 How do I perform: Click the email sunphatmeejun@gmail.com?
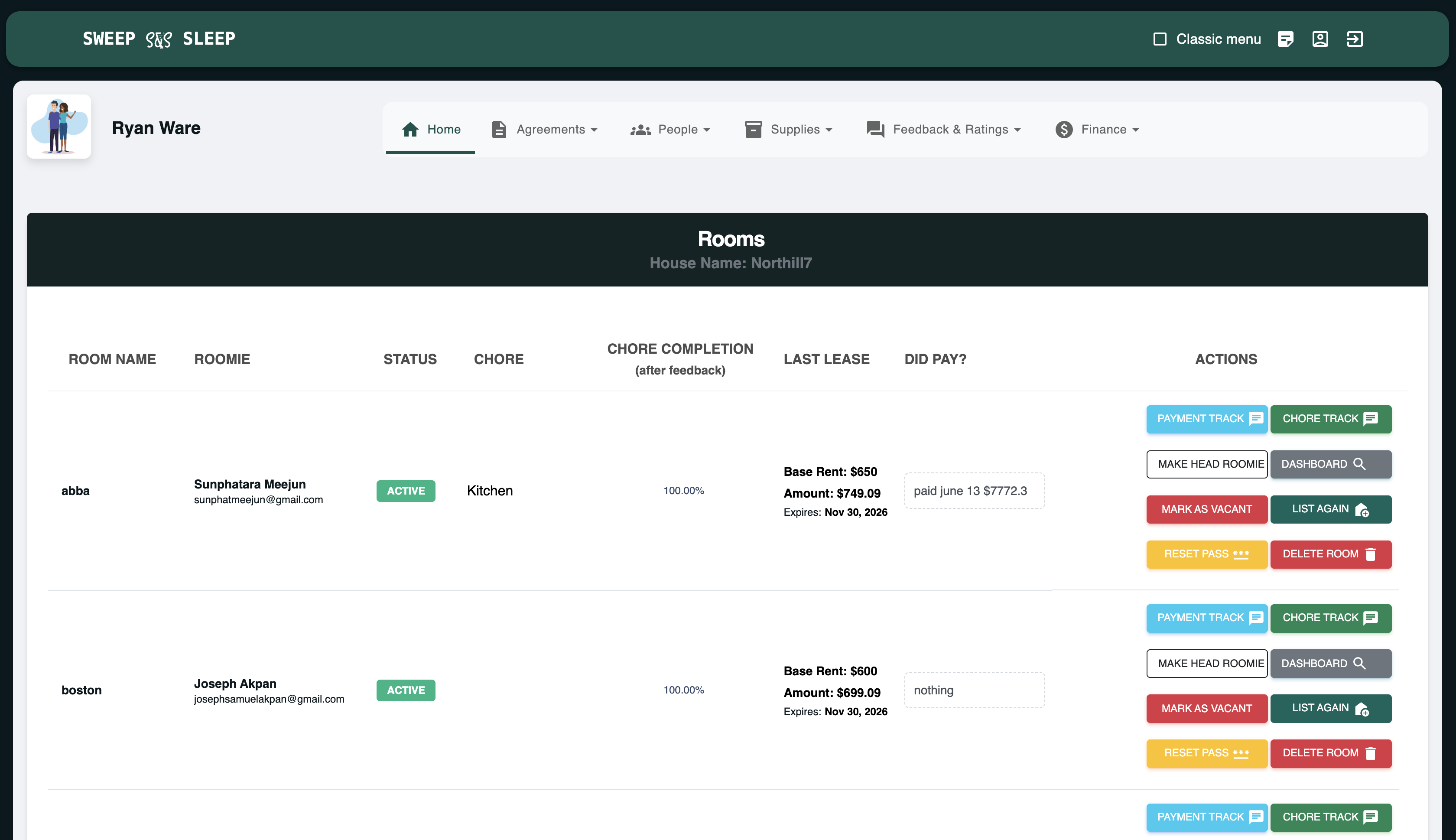click(x=258, y=500)
